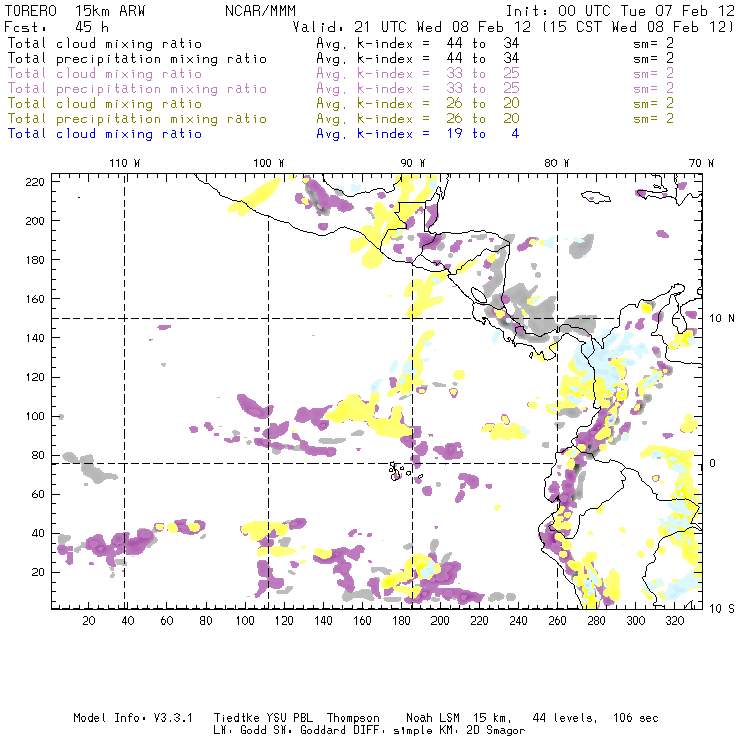Image resolution: width=740 pixels, height=740 pixels.
Task: Click blue 'Avg. k-index = 19 to 4' text
Action: click(x=418, y=134)
